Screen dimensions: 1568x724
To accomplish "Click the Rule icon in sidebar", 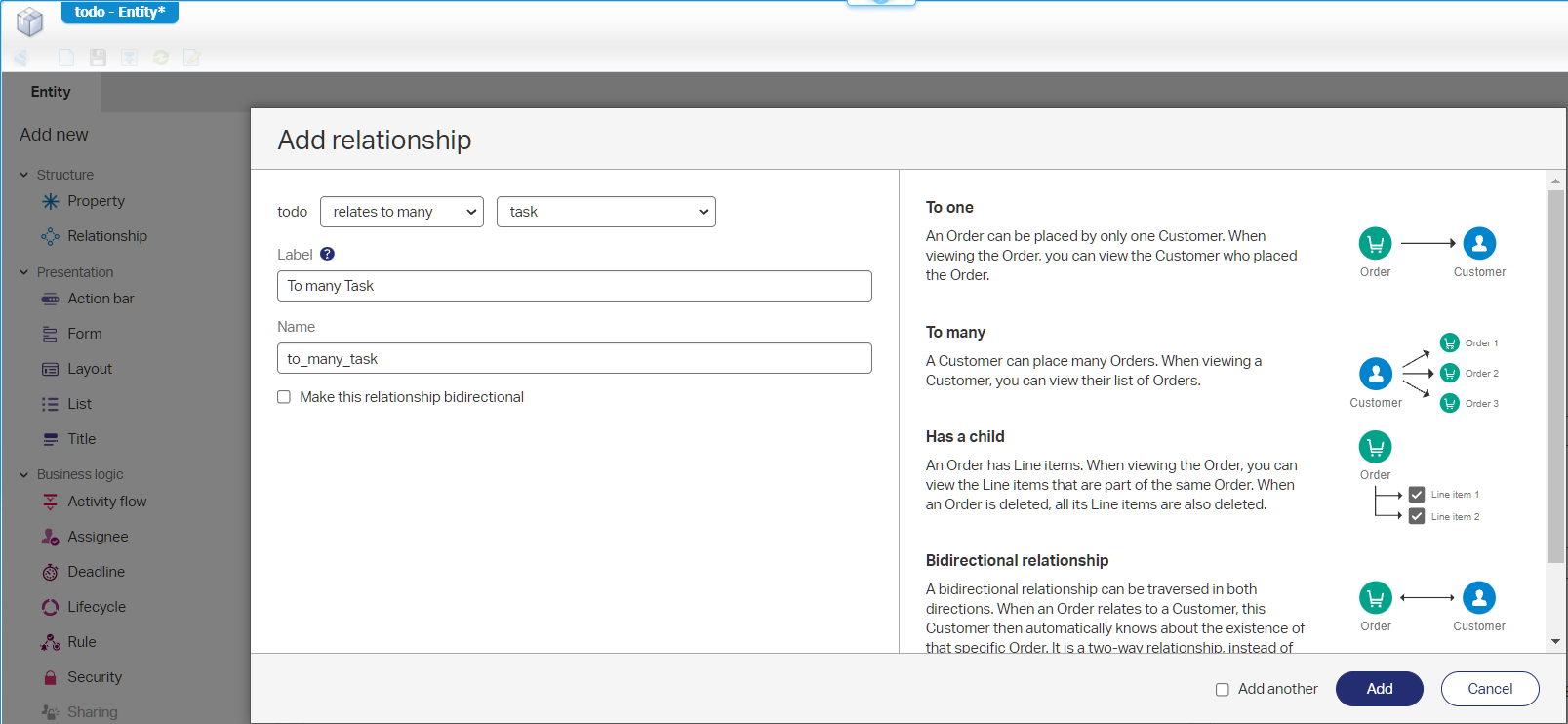I will click(51, 642).
